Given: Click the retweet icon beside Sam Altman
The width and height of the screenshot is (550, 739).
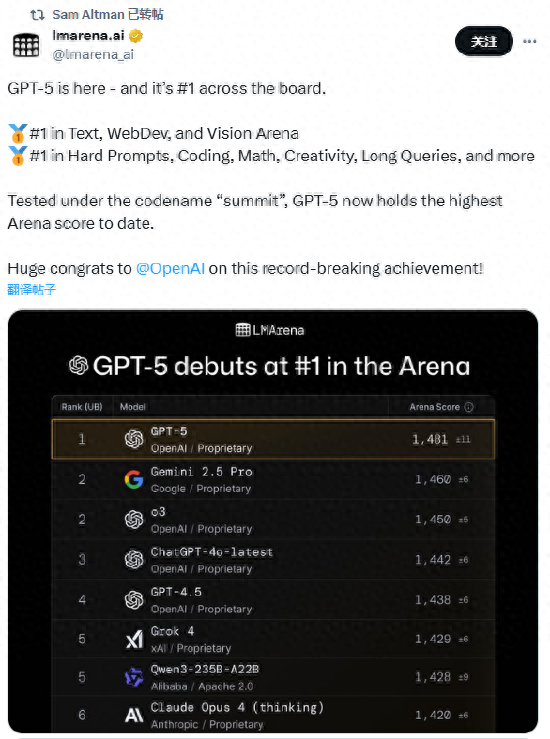Looking at the screenshot, I should click(37, 15).
